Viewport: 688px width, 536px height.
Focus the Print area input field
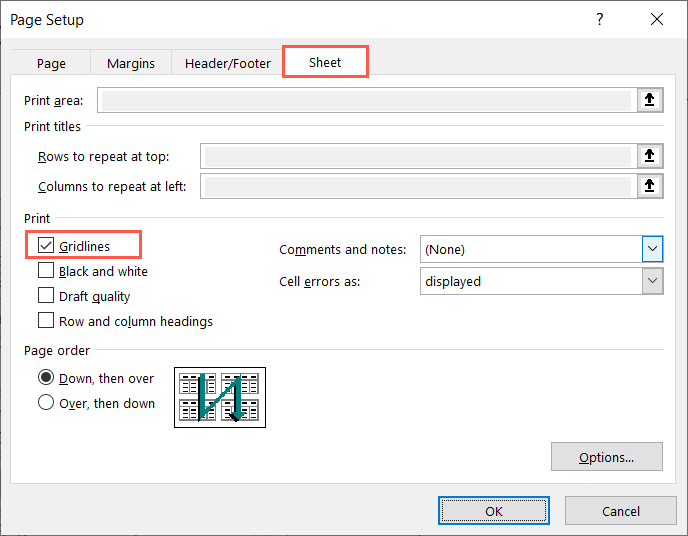click(367, 100)
